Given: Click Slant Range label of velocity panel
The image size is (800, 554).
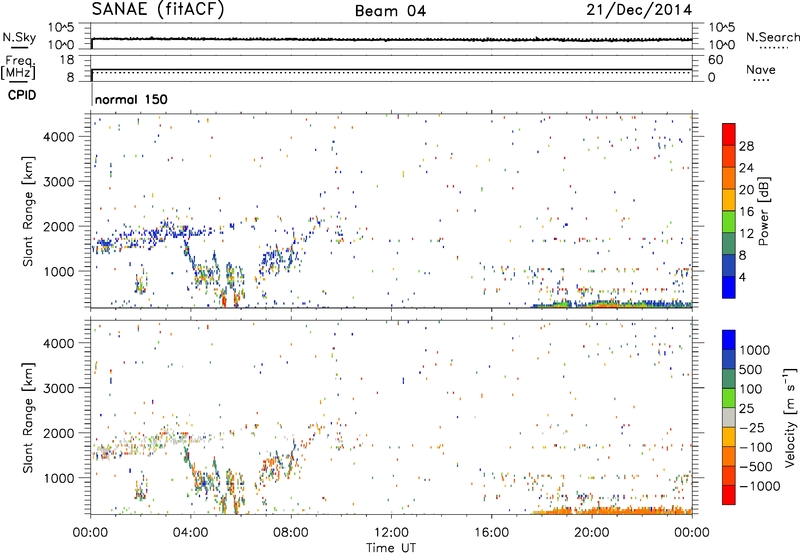Looking at the screenshot, I should (28, 418).
